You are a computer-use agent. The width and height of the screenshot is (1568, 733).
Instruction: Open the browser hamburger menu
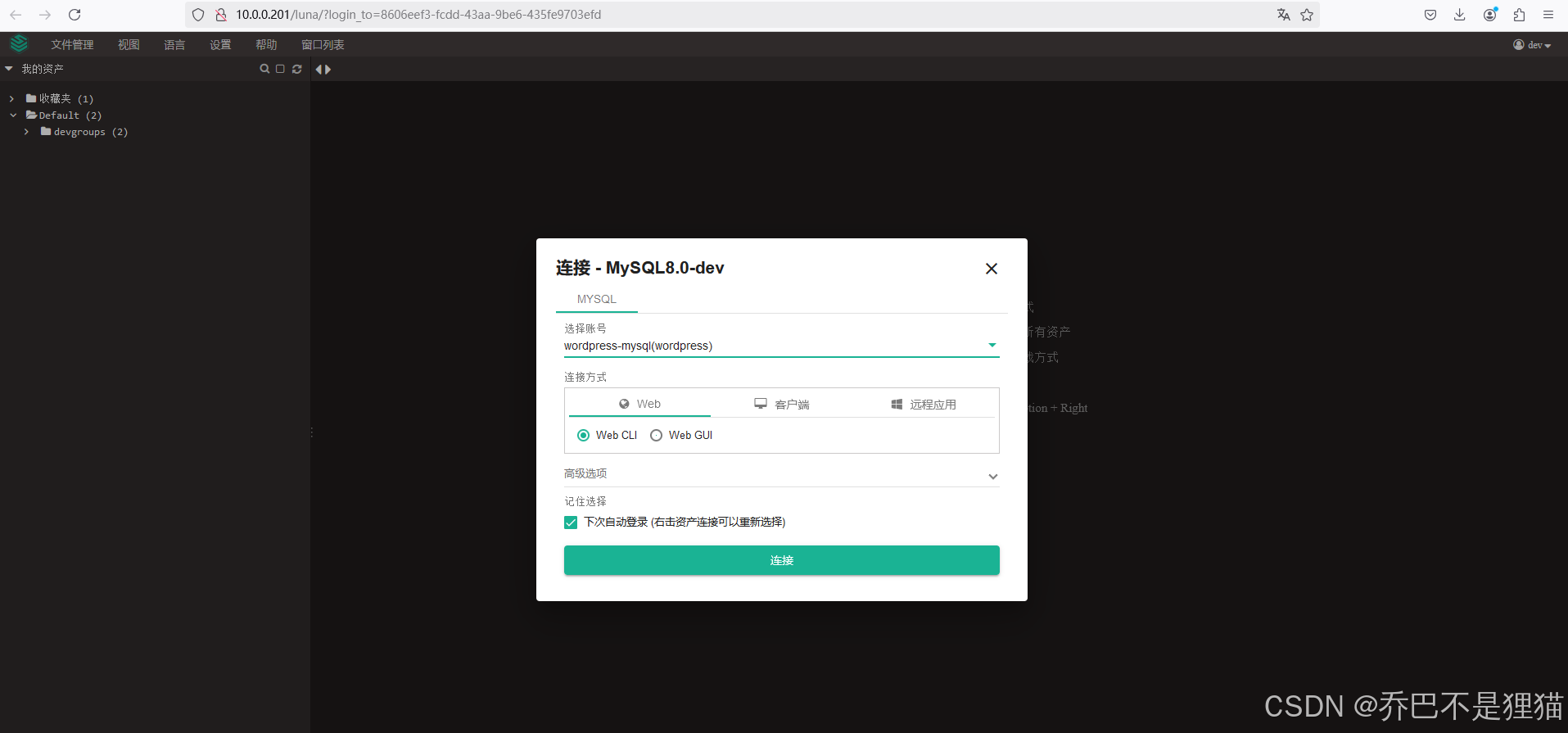(x=1548, y=15)
